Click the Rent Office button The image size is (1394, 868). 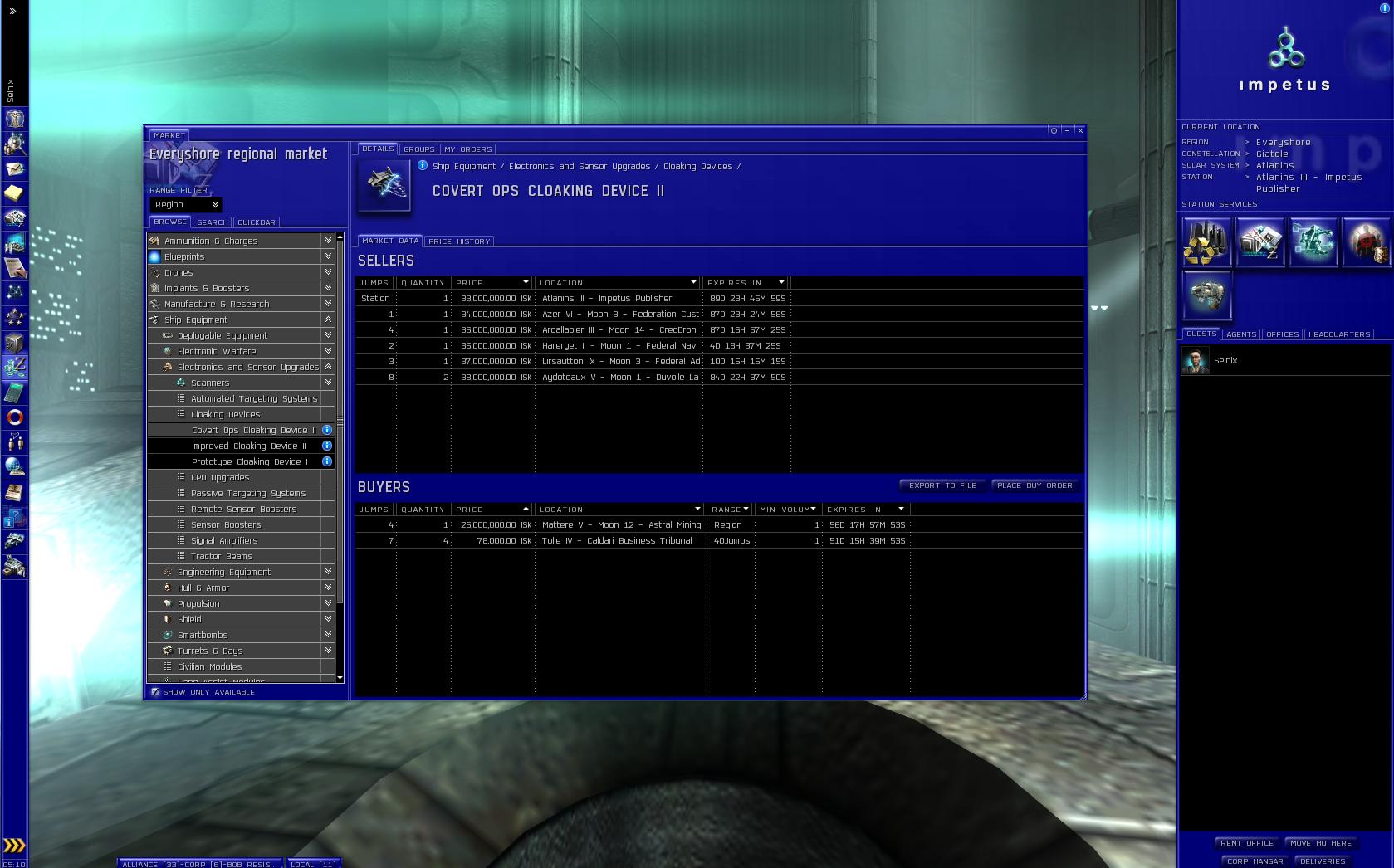pos(1247,843)
